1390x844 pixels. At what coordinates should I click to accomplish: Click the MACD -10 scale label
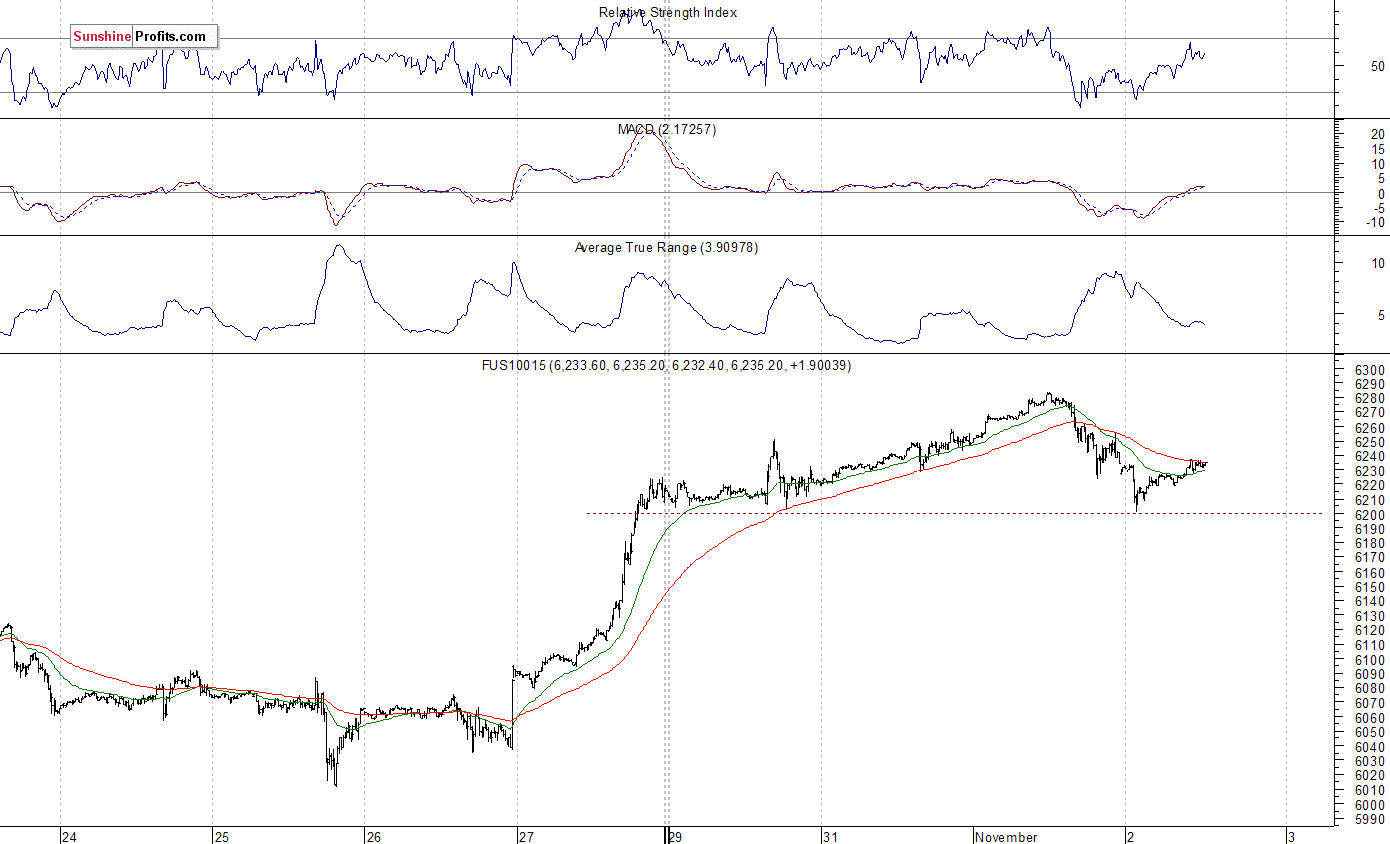pos(1375,222)
